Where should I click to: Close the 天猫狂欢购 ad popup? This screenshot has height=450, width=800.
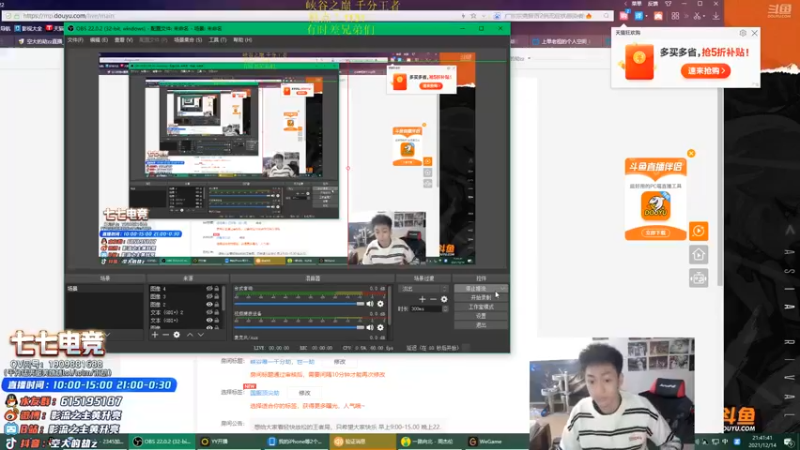point(755,33)
